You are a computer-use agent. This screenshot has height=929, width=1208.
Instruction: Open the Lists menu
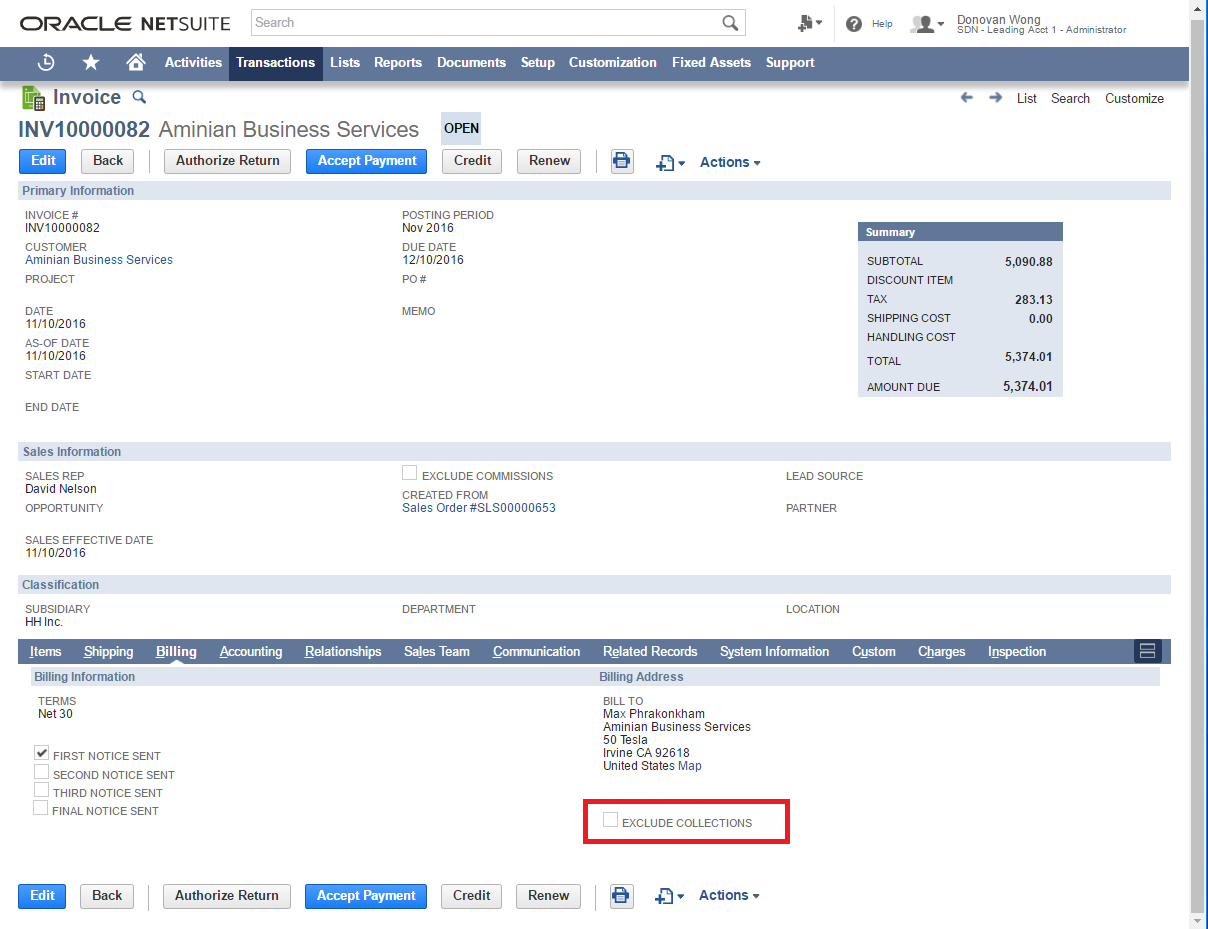coord(345,62)
